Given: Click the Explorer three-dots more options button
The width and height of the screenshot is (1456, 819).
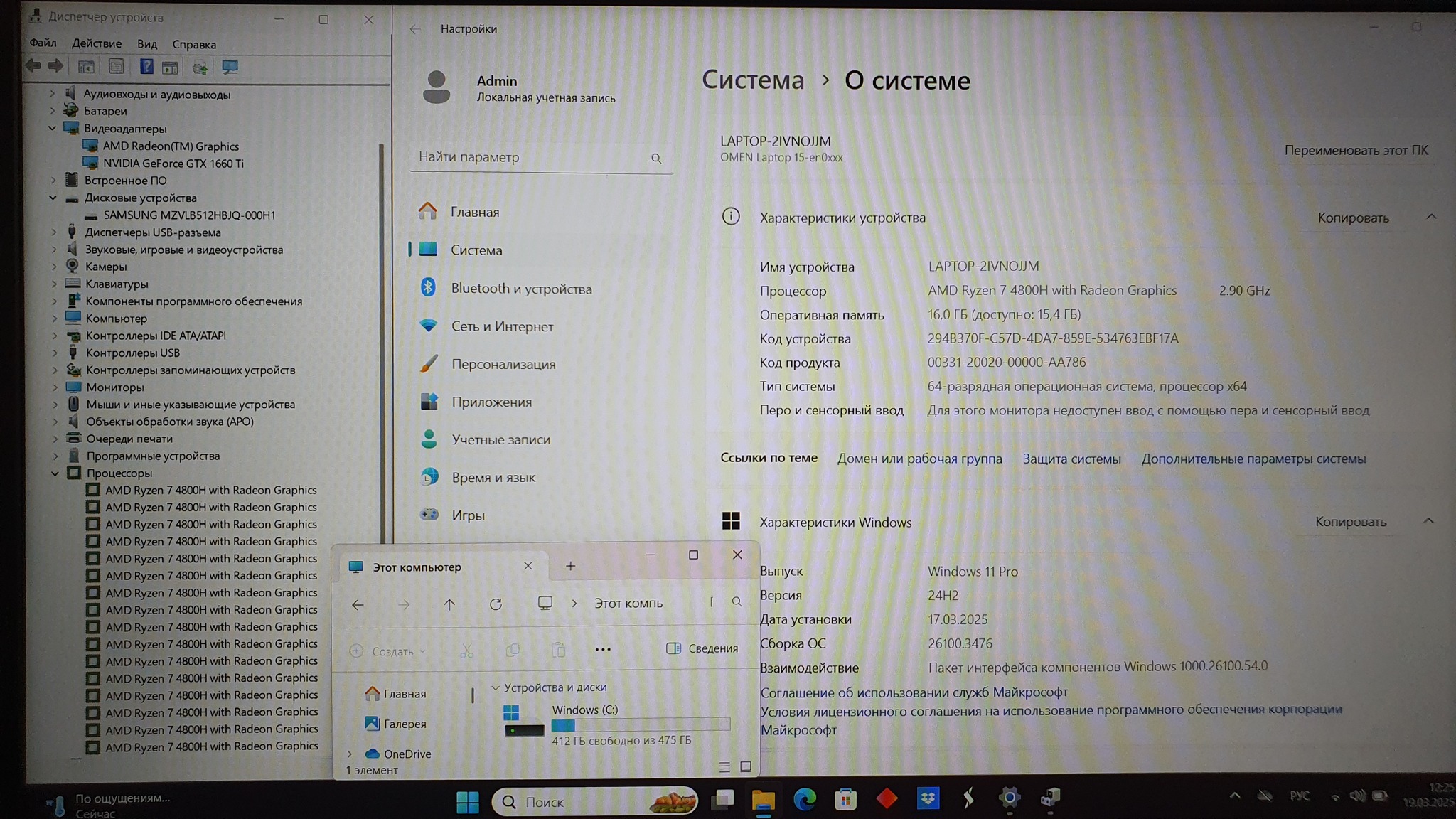Looking at the screenshot, I should 602,649.
